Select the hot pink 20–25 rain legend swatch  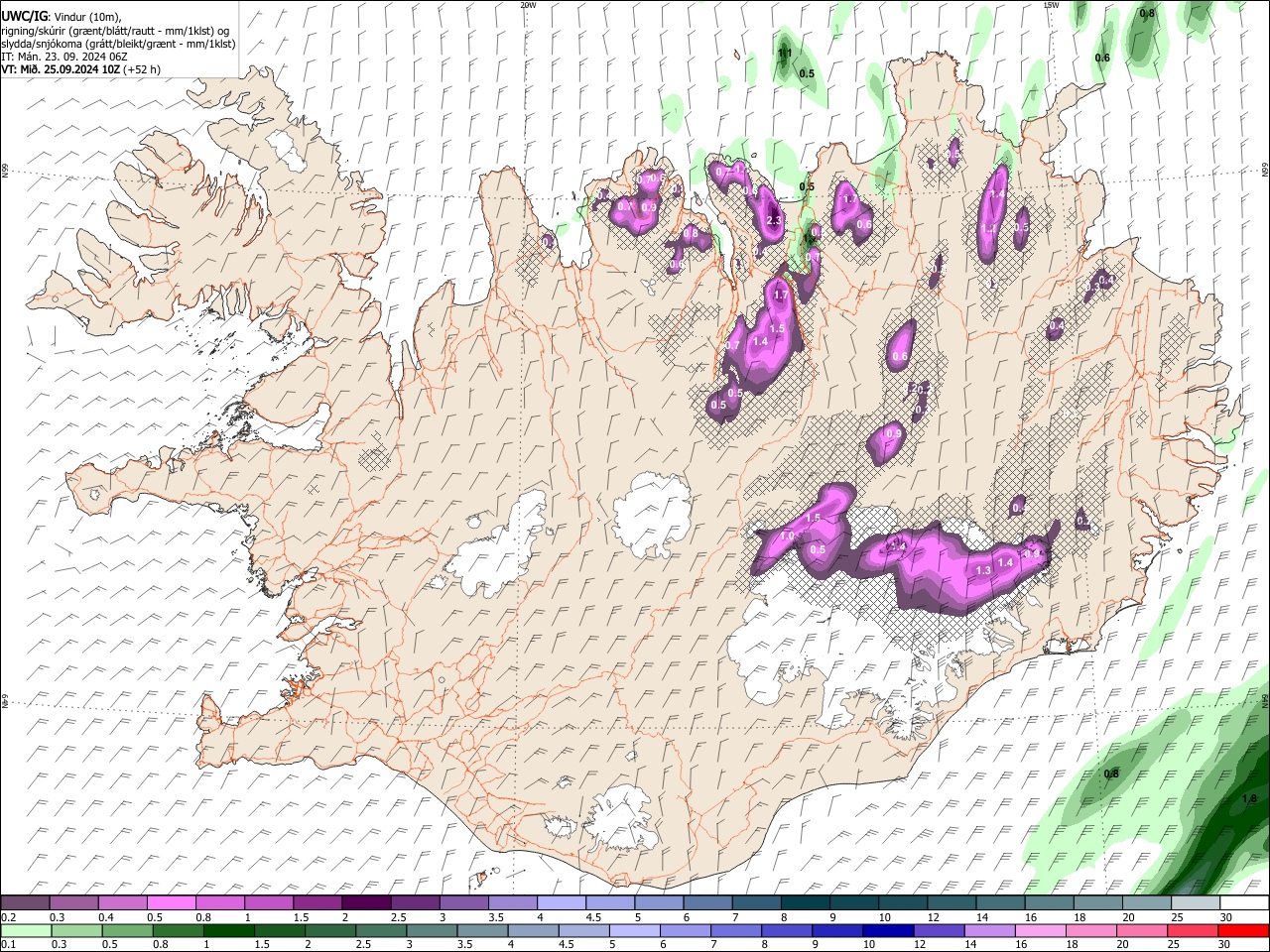(1141, 930)
